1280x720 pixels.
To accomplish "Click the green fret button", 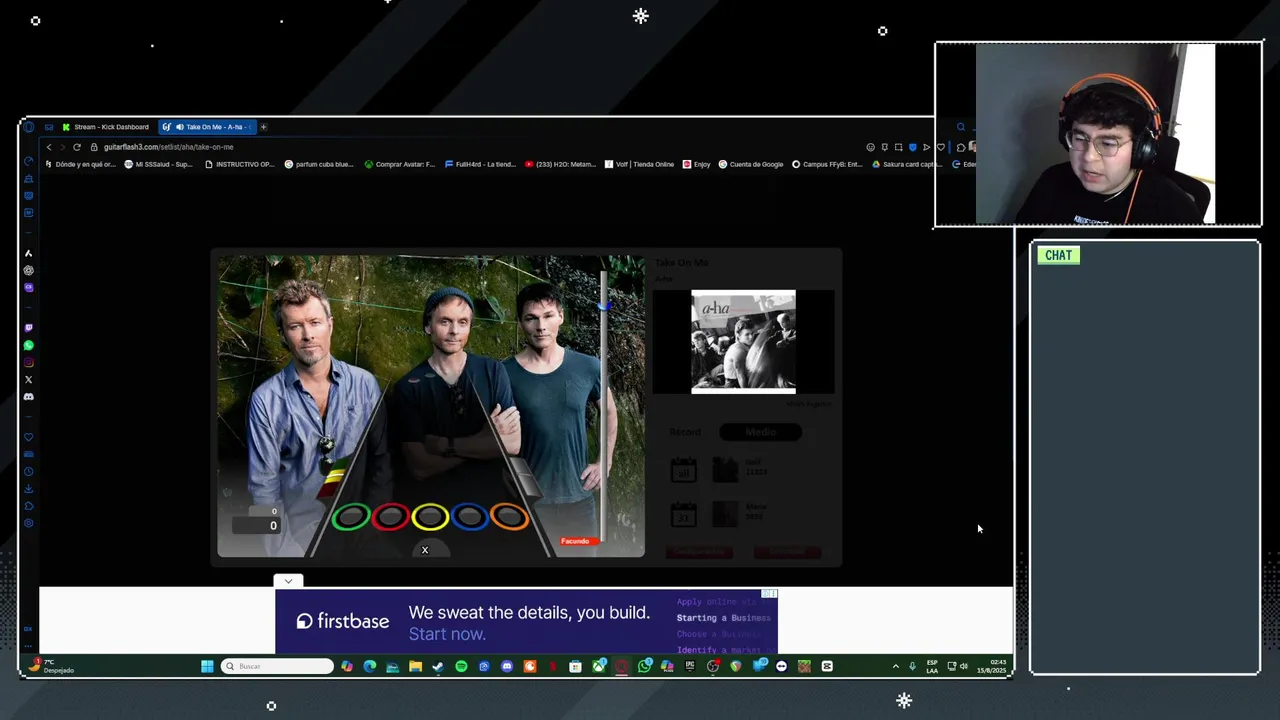I will pyautogui.click(x=351, y=516).
